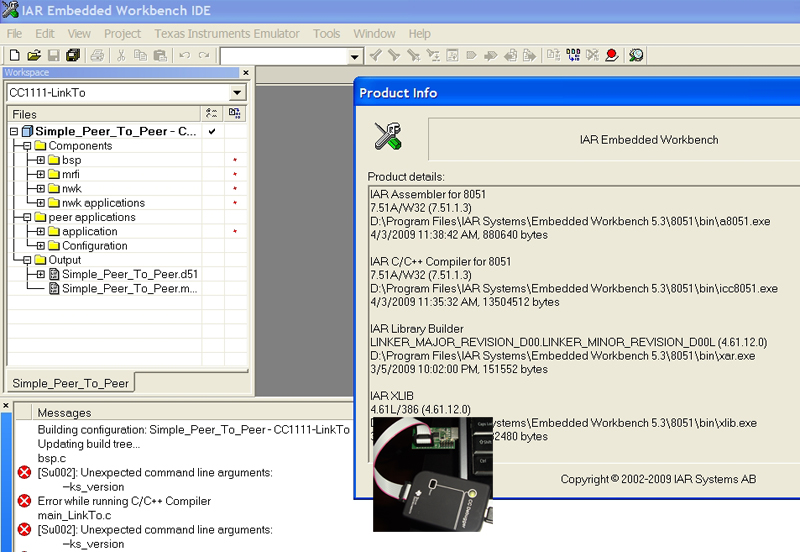Open the Edit menu
Image resolution: width=800 pixels, height=552 pixels.
[45, 34]
